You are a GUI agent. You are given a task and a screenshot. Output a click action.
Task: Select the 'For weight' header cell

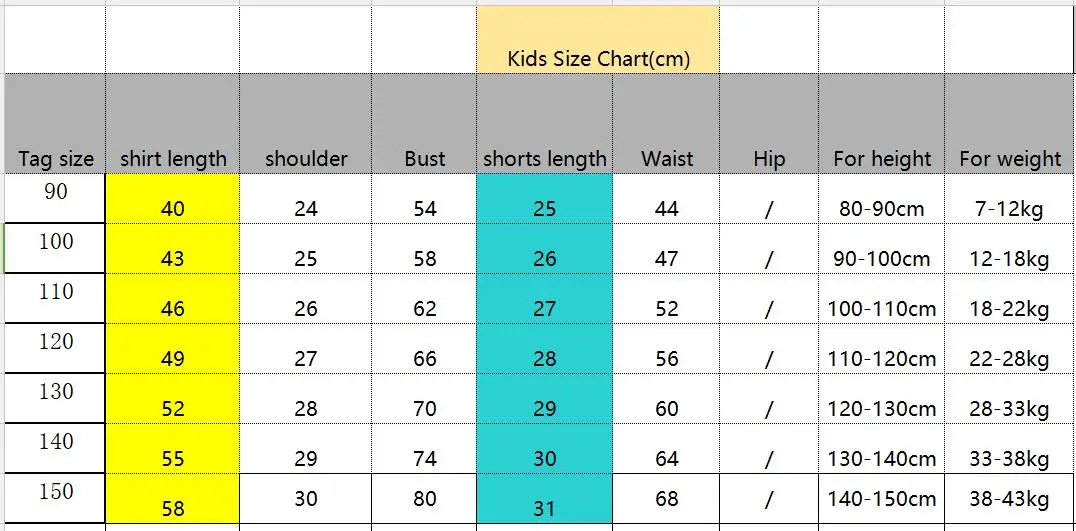click(x=1009, y=123)
